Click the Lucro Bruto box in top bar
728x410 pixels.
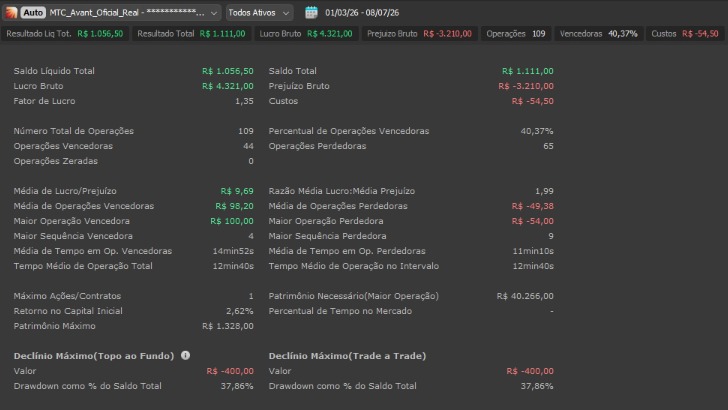pyautogui.click(x=306, y=33)
